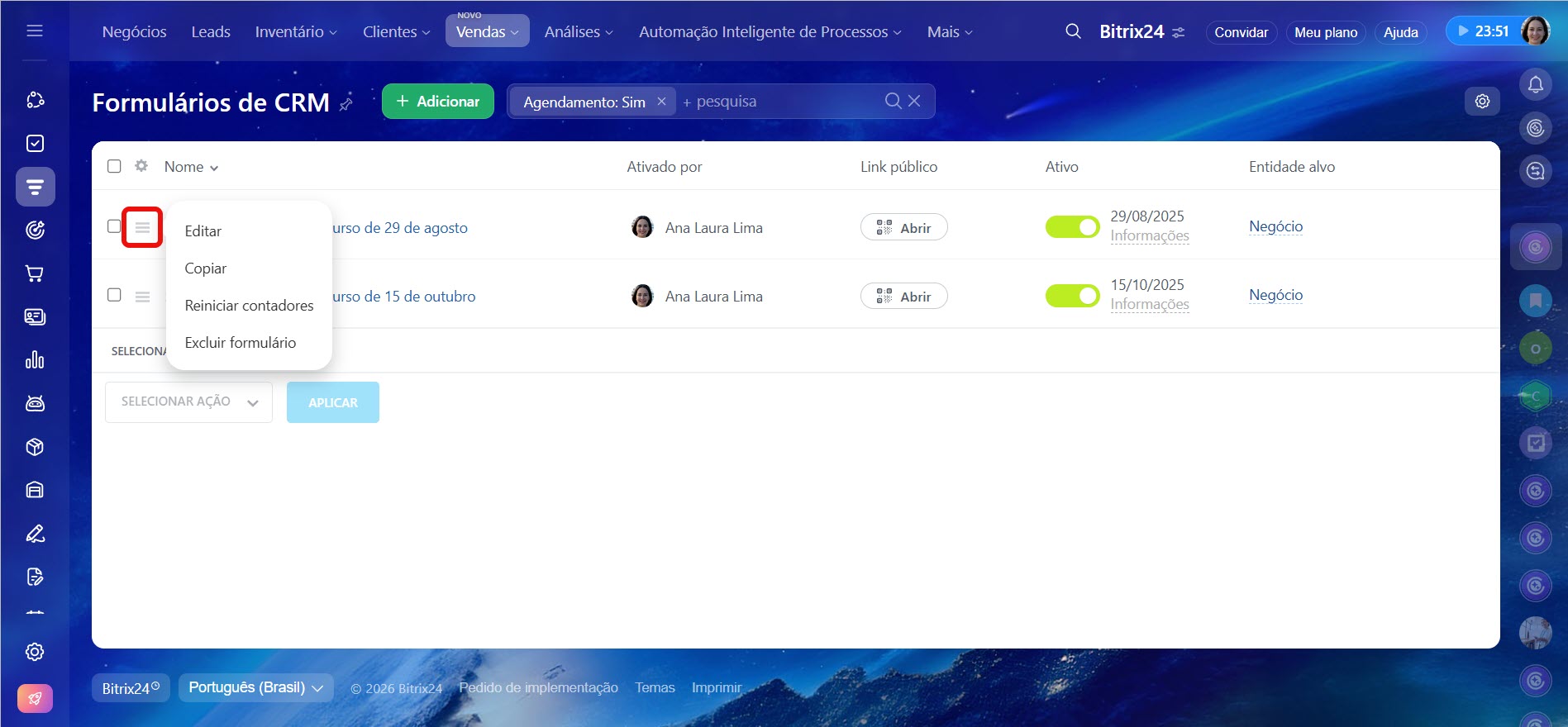Click the grid column settings gear icon
Screen dimensions: 1568x727
pos(141,166)
